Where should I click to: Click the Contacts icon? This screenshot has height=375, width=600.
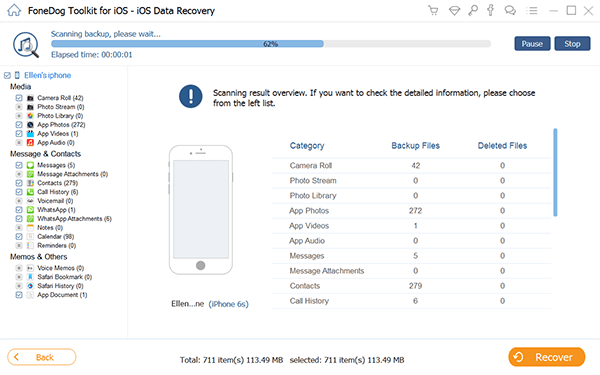[30, 183]
